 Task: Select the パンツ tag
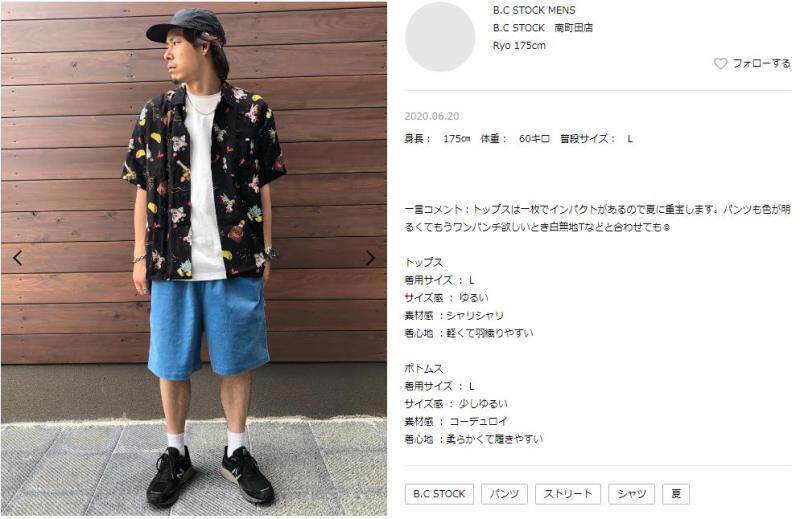504,494
